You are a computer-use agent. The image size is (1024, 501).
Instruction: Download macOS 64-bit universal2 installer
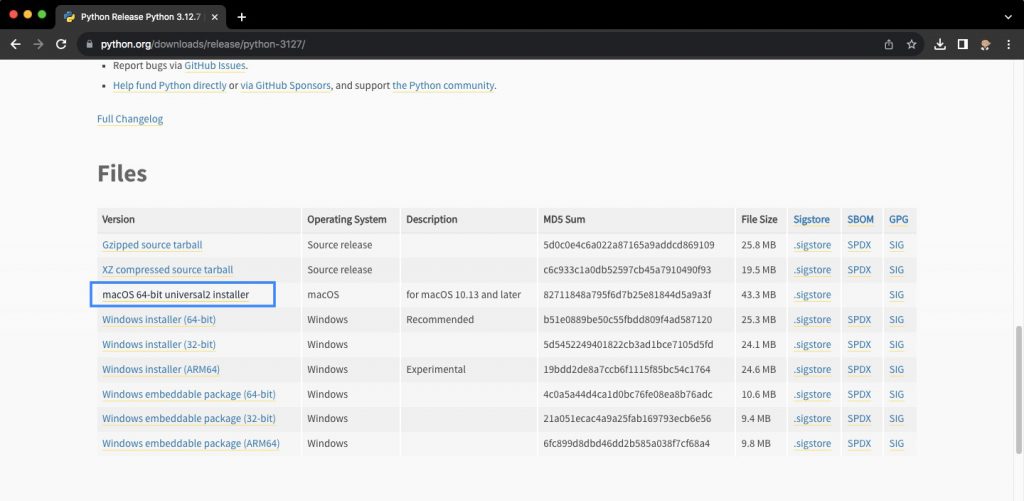(x=175, y=295)
